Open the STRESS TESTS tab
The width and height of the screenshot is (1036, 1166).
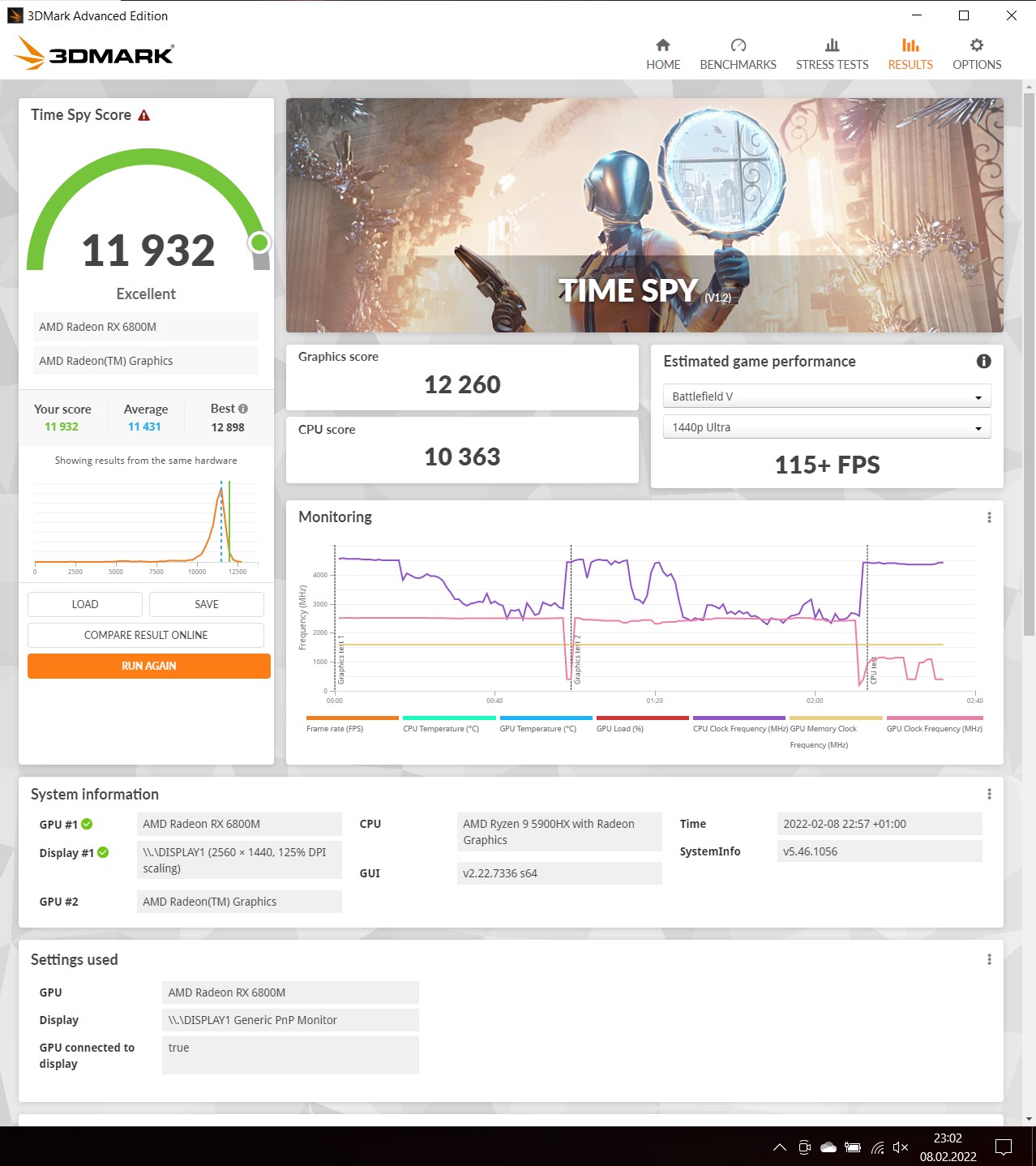point(832,54)
